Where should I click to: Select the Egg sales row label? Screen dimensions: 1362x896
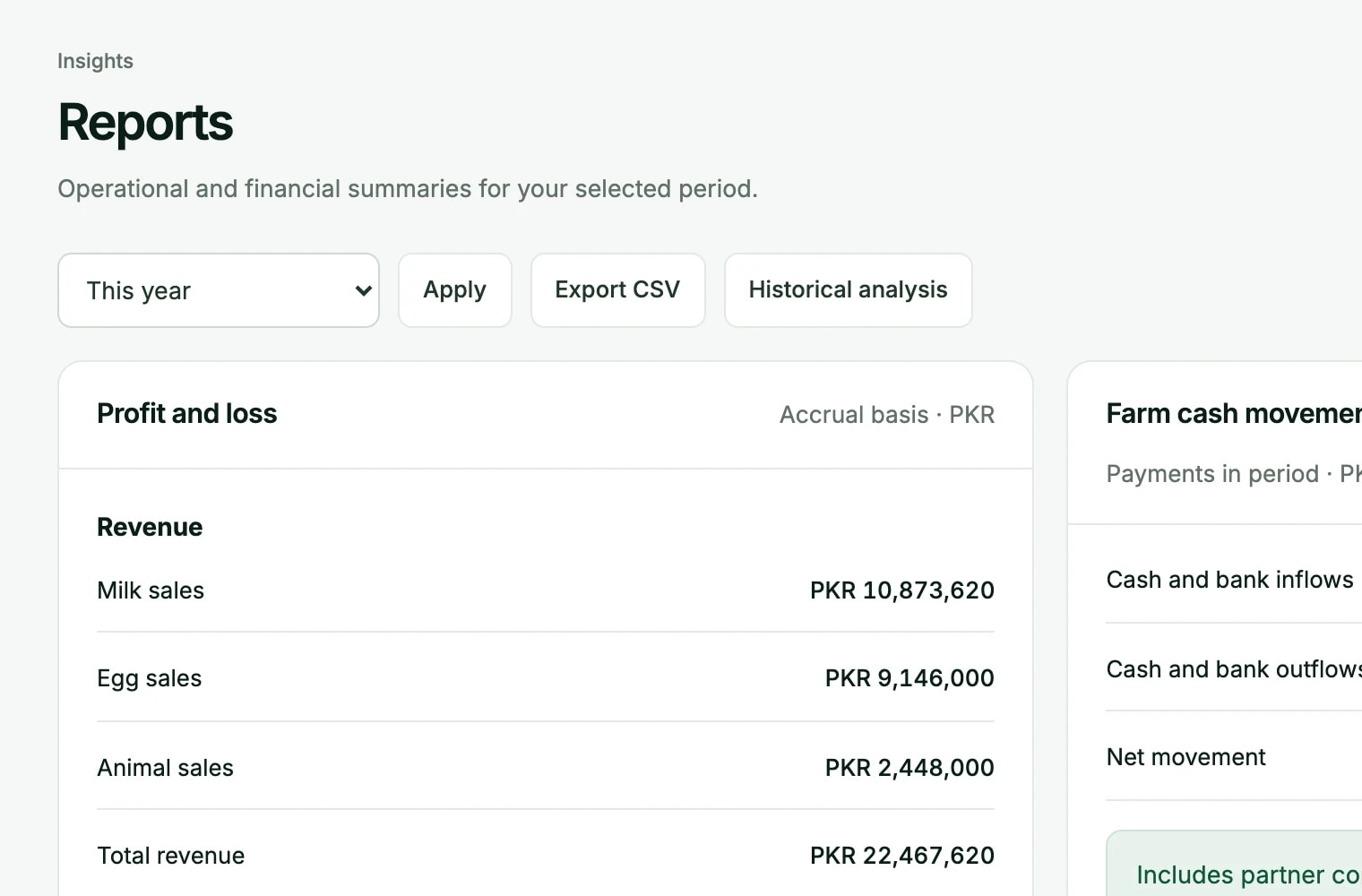point(150,678)
